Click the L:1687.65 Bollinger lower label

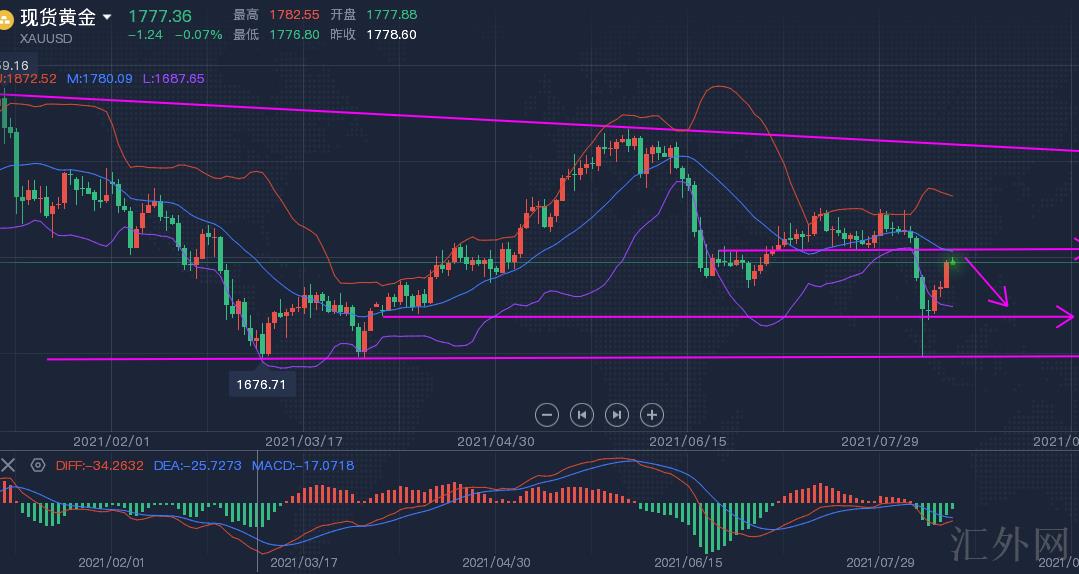pyautogui.click(x=173, y=78)
